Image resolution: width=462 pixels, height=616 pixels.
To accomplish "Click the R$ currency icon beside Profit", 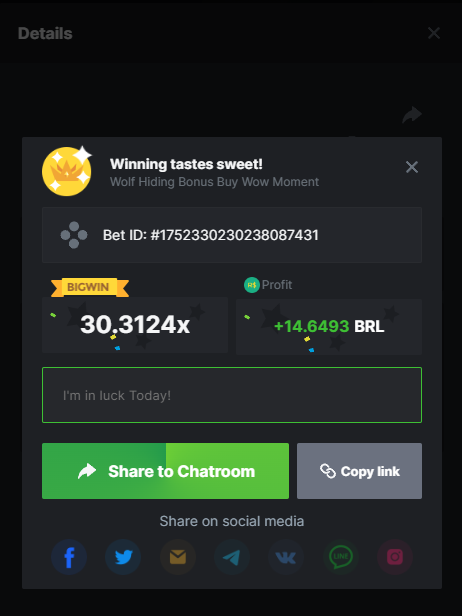I will [252, 285].
